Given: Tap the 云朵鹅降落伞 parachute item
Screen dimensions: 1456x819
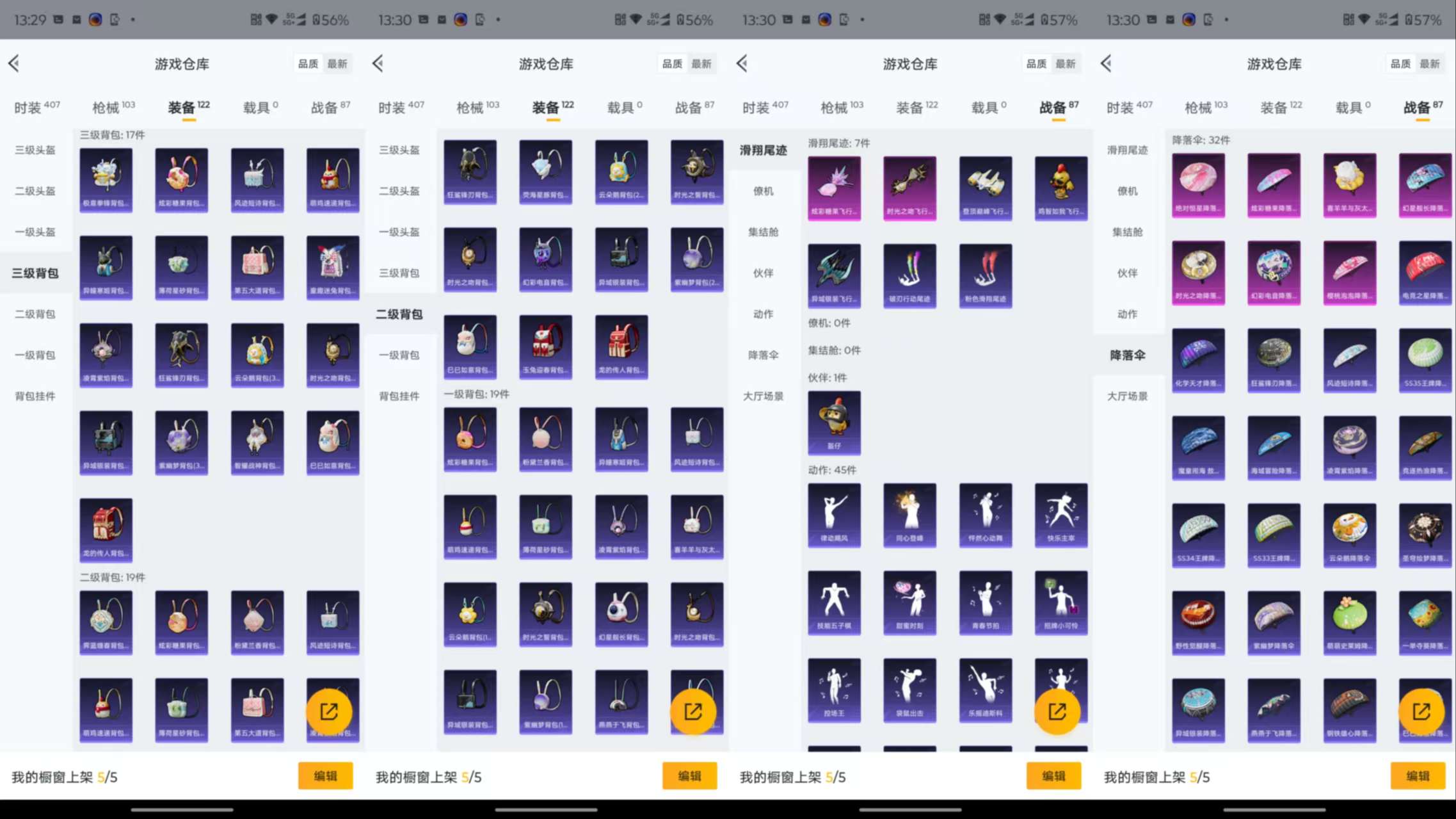Looking at the screenshot, I should (1349, 534).
